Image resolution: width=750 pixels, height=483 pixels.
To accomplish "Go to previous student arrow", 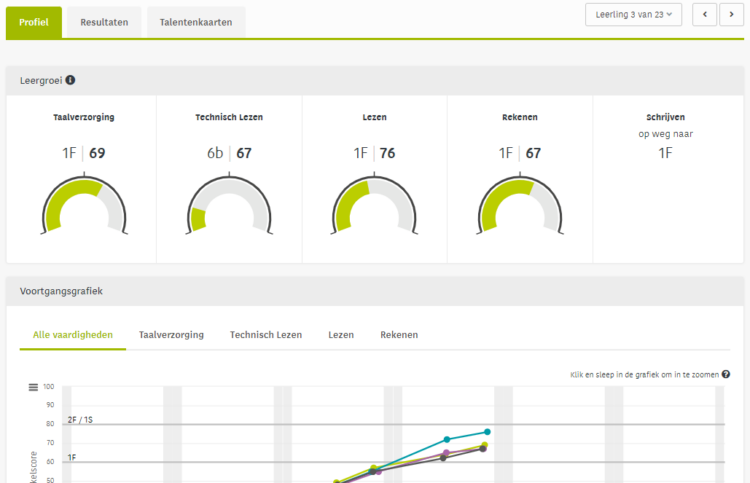I will click(x=705, y=14).
